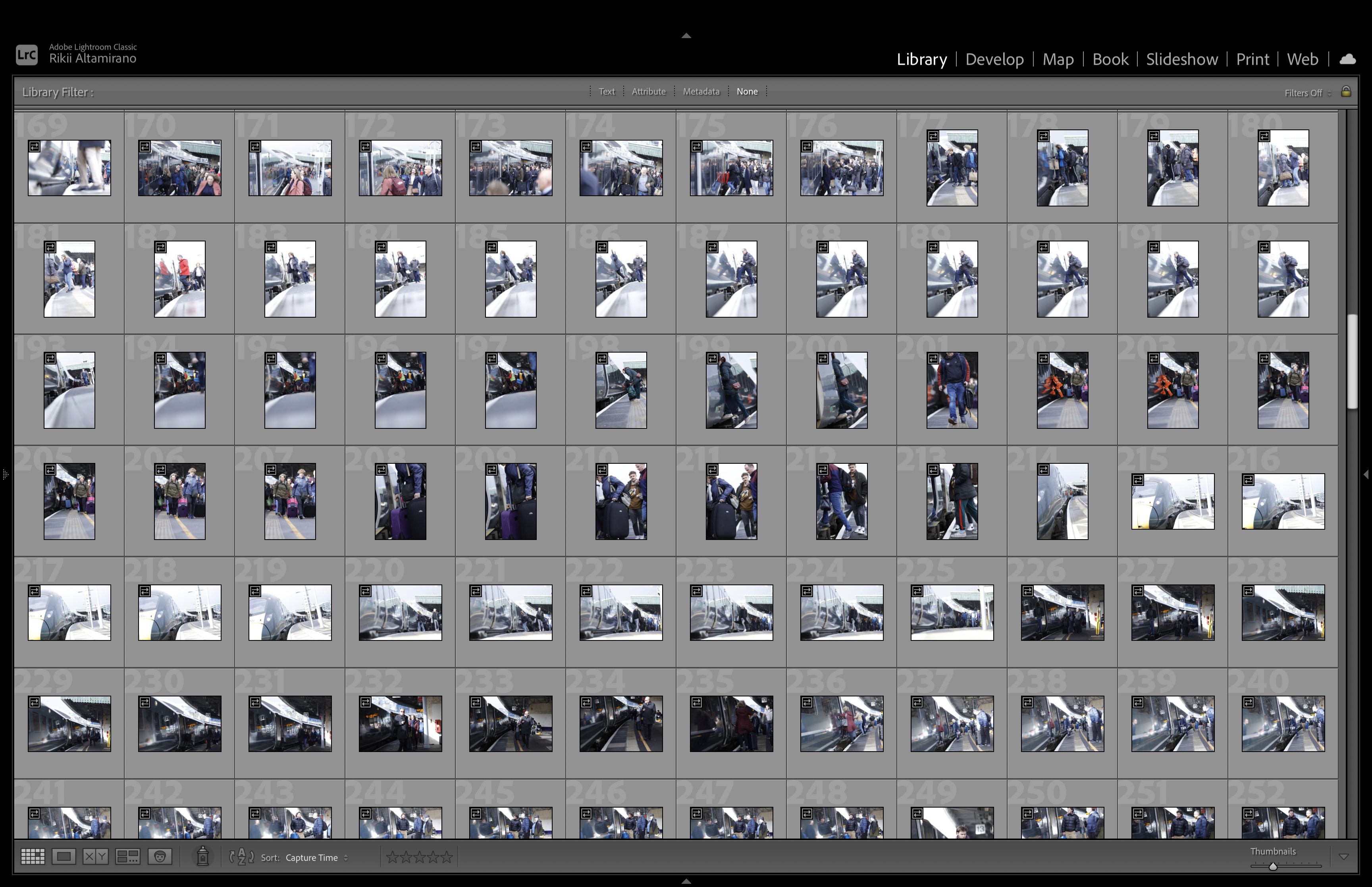Enable the Metadata filter
The width and height of the screenshot is (1372, 887).
[x=701, y=92]
